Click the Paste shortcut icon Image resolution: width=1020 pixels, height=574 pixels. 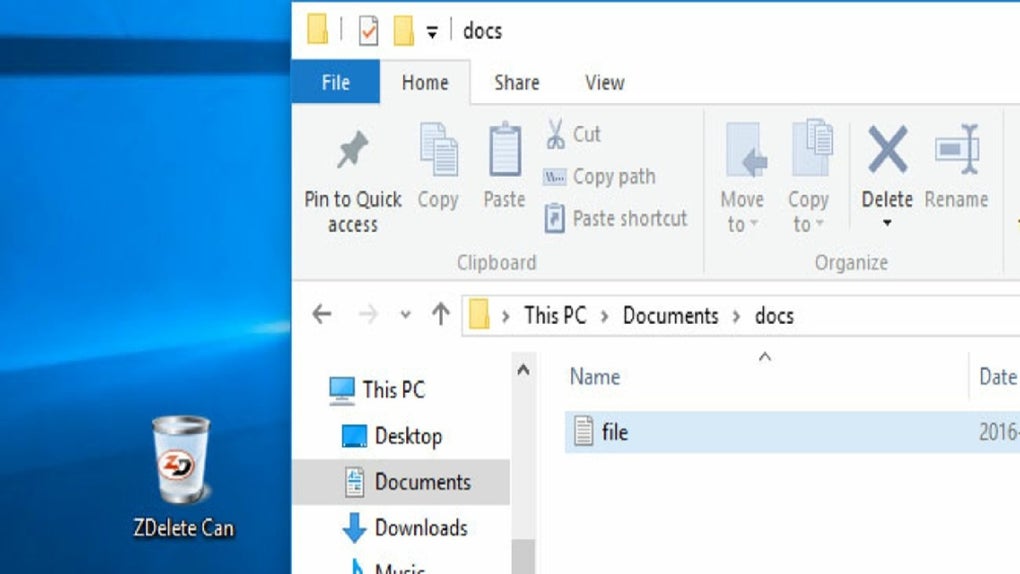554,218
